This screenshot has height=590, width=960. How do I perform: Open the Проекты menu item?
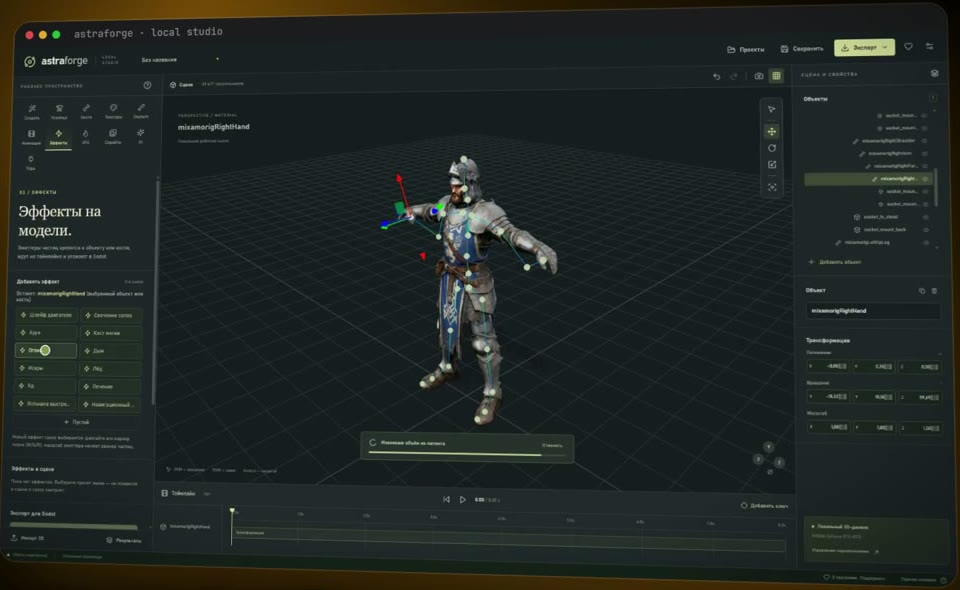746,50
